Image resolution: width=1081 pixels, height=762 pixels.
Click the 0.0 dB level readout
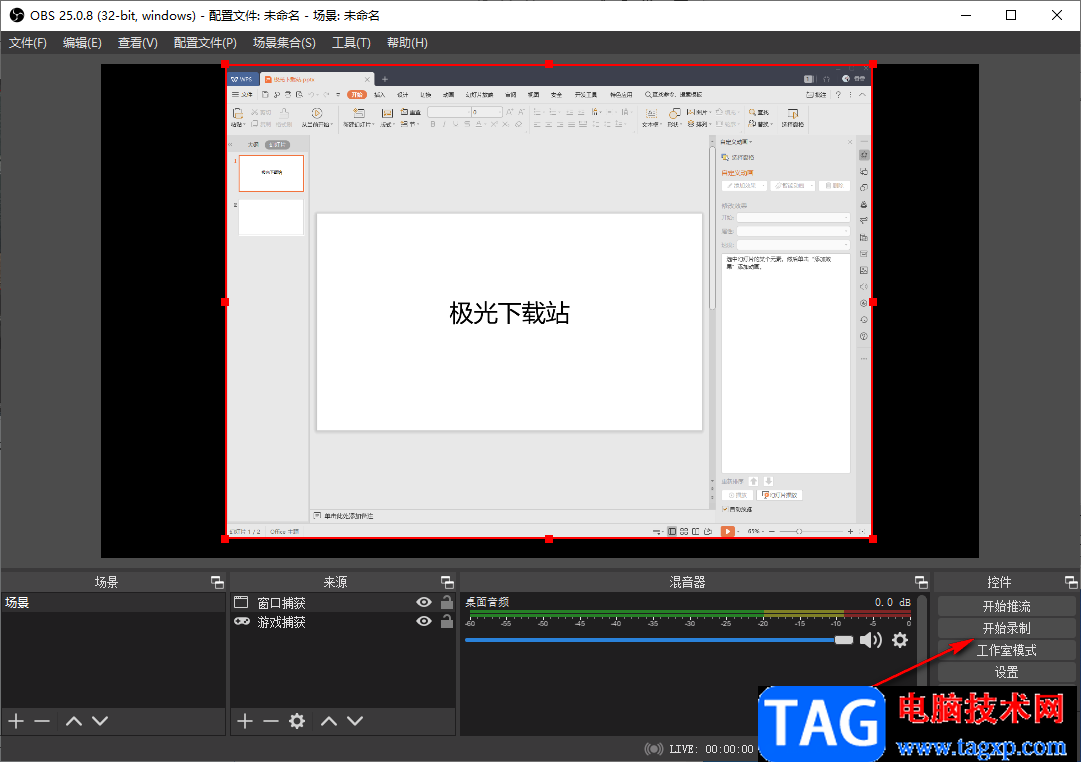(893, 602)
